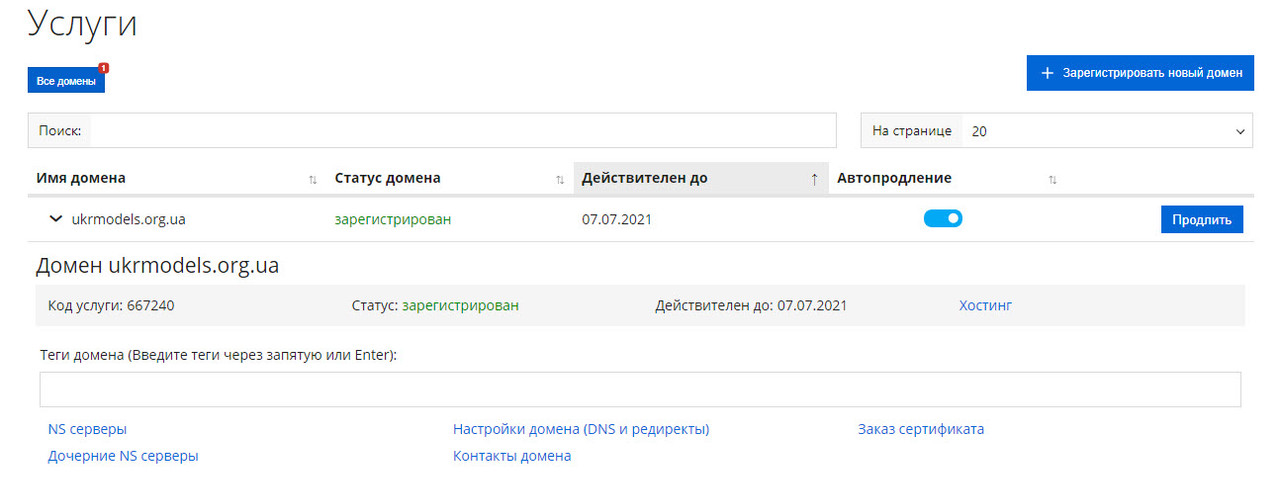
Task: Toggle auto-renewal switch for ukrmodels.org.ua
Action: point(943,218)
